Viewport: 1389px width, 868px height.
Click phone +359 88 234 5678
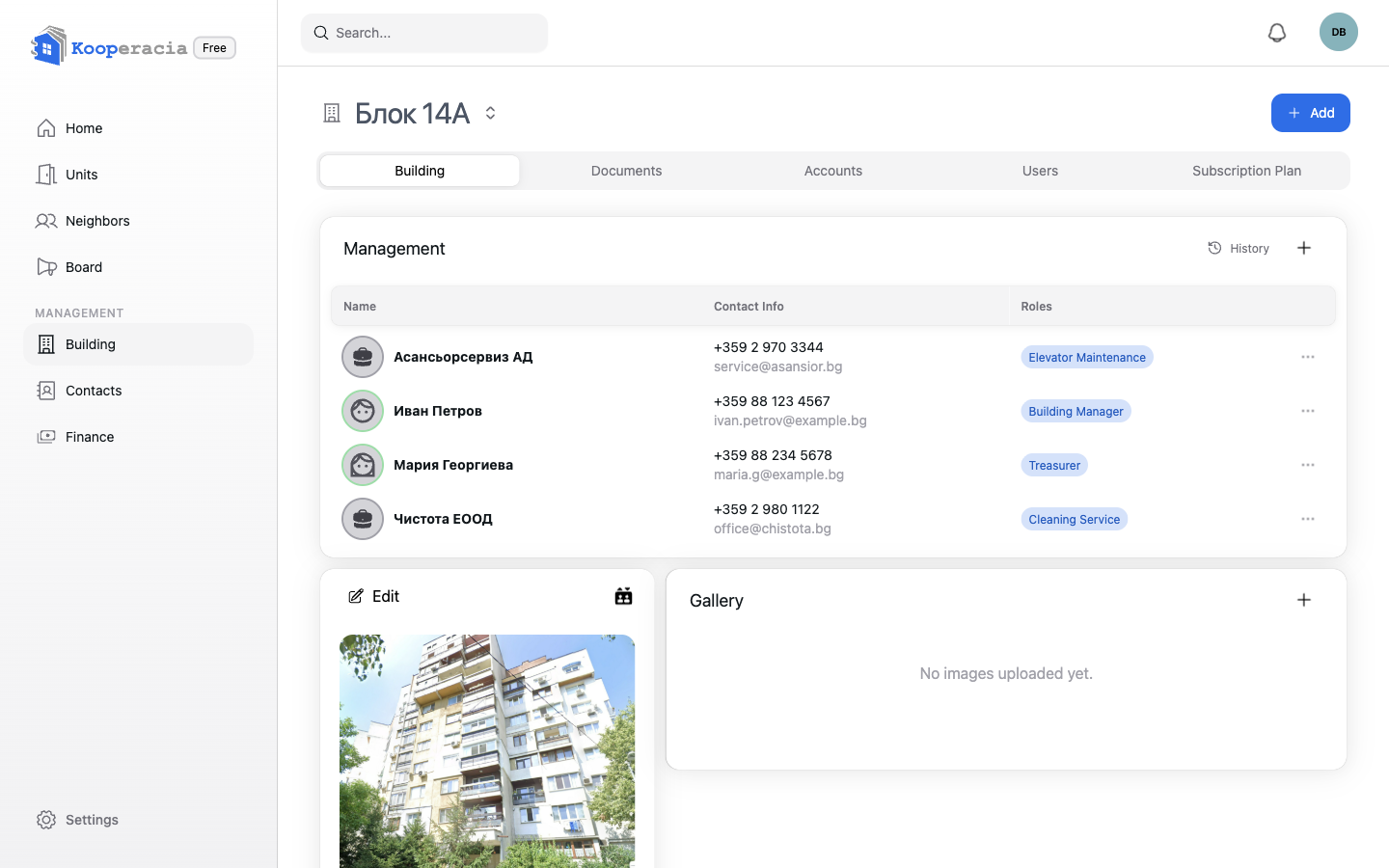[773, 455]
